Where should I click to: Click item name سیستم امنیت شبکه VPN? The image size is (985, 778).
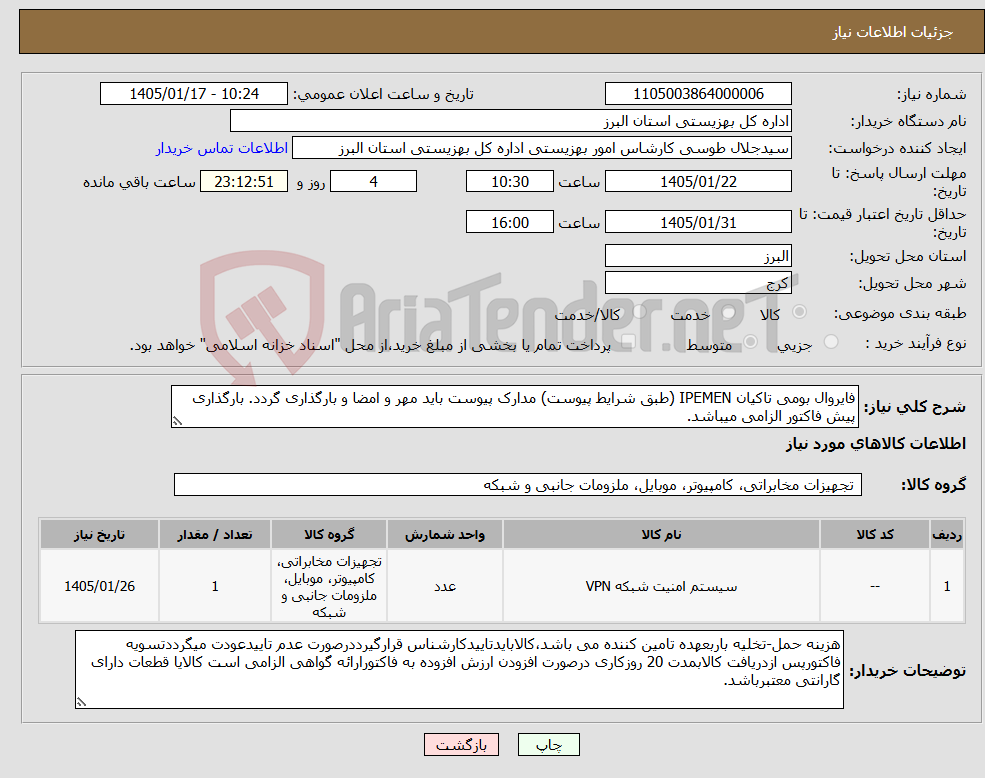pos(661,586)
